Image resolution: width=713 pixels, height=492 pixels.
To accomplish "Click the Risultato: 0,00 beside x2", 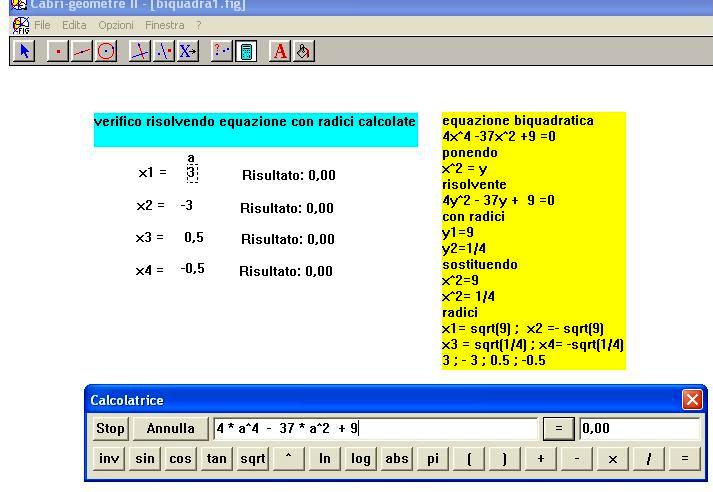I will click(x=287, y=208).
